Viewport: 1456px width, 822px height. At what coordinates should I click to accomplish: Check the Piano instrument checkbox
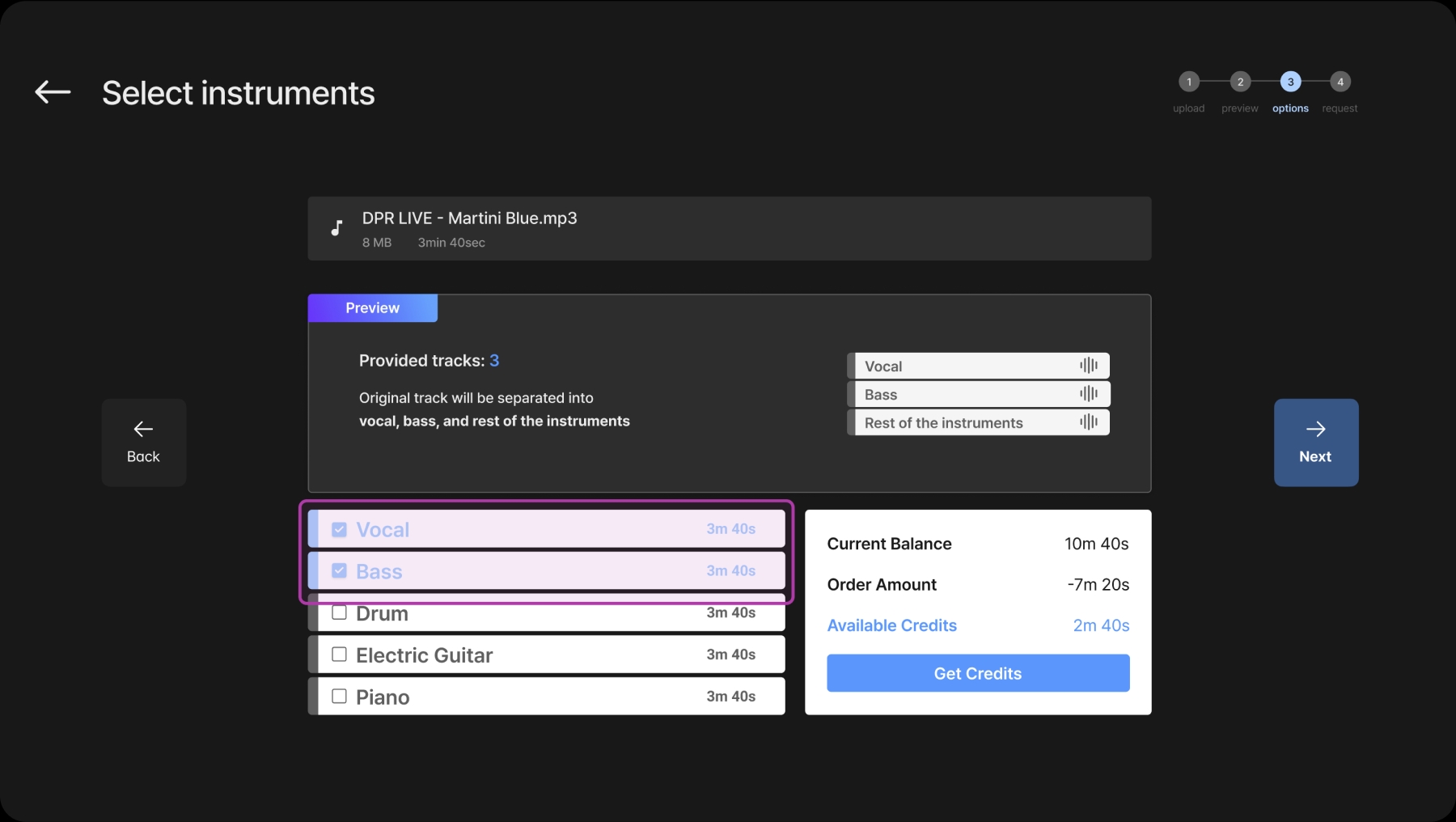click(x=340, y=696)
